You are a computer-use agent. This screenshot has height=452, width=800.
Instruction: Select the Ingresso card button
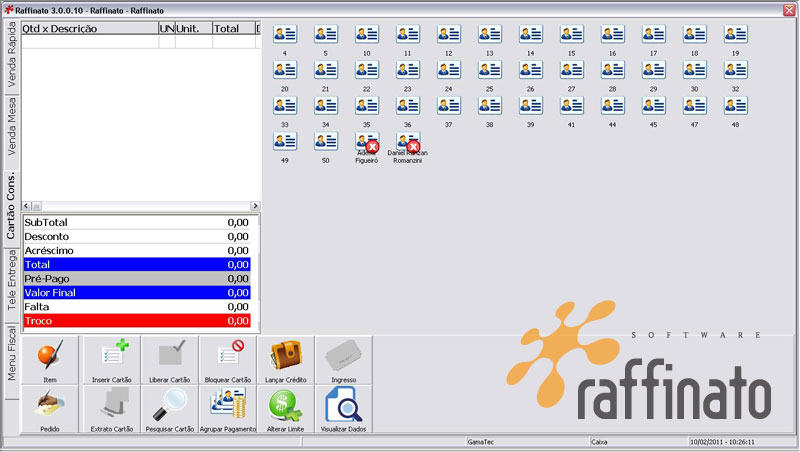(343, 360)
